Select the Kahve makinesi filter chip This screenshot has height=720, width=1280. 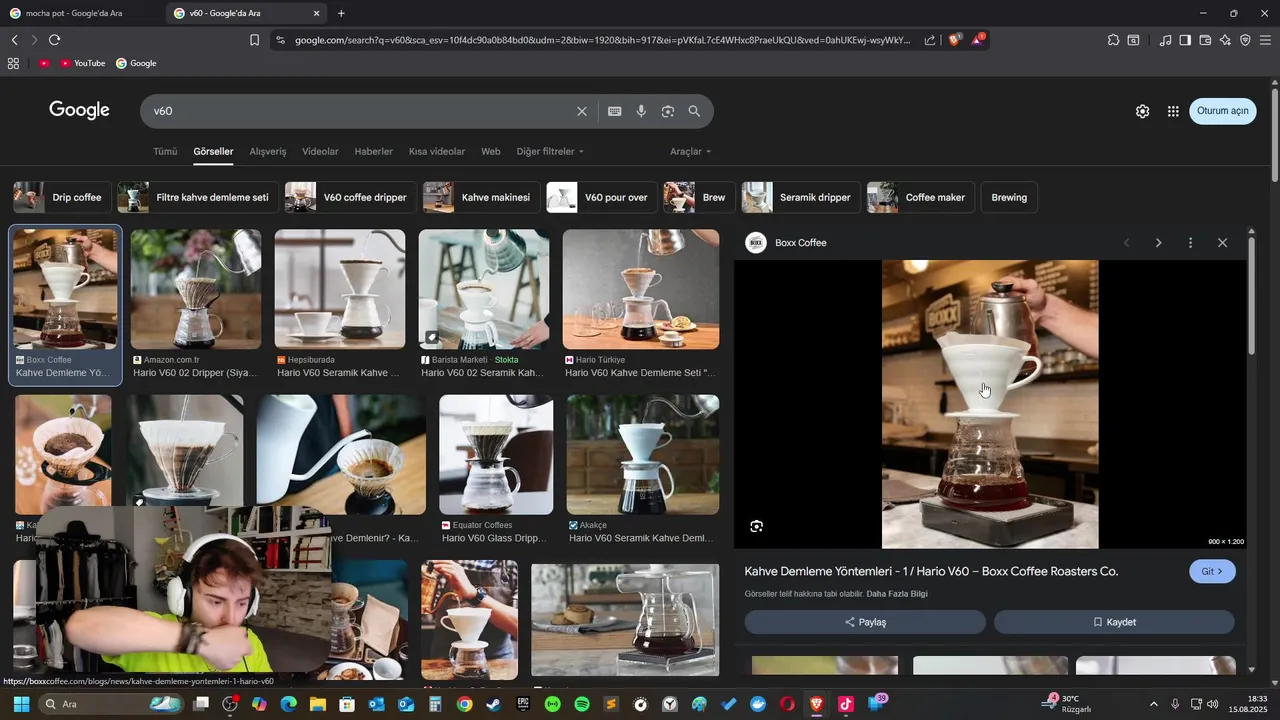pos(481,197)
